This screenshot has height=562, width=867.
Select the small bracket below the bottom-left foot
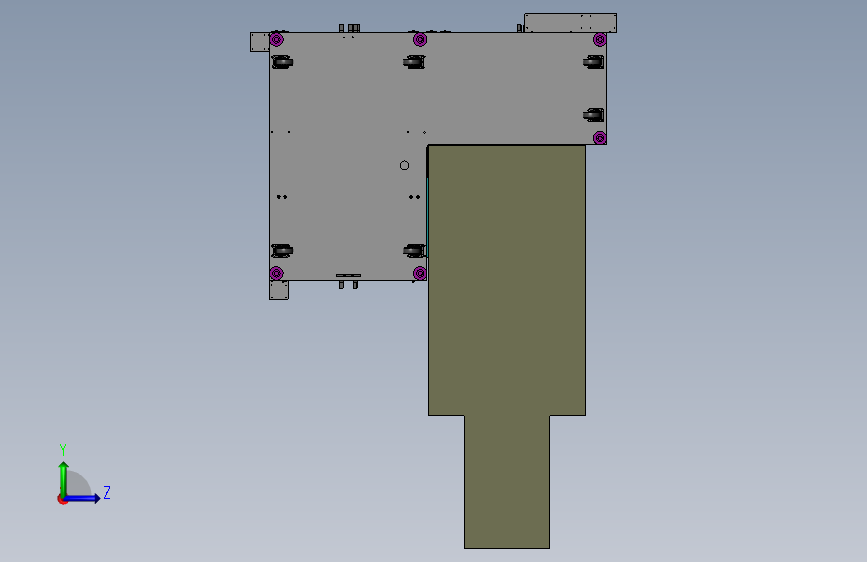(279, 290)
